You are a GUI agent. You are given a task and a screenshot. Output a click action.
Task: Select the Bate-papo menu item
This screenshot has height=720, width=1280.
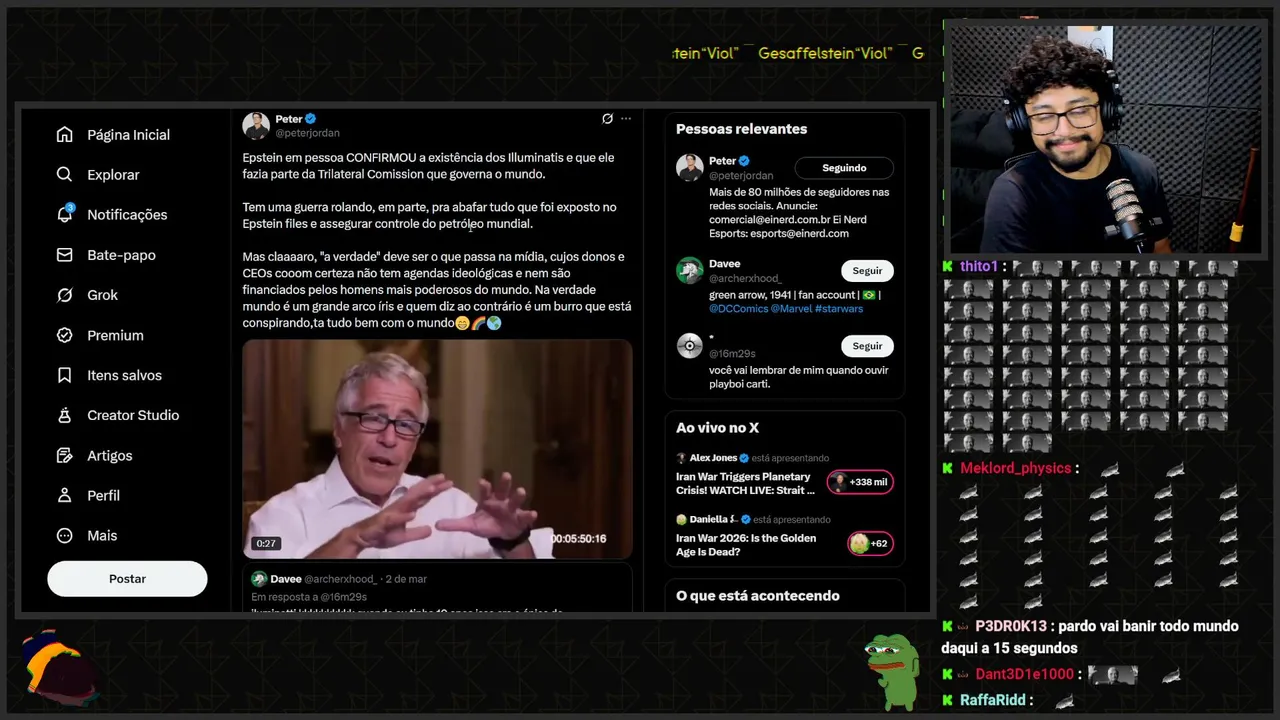coord(121,255)
